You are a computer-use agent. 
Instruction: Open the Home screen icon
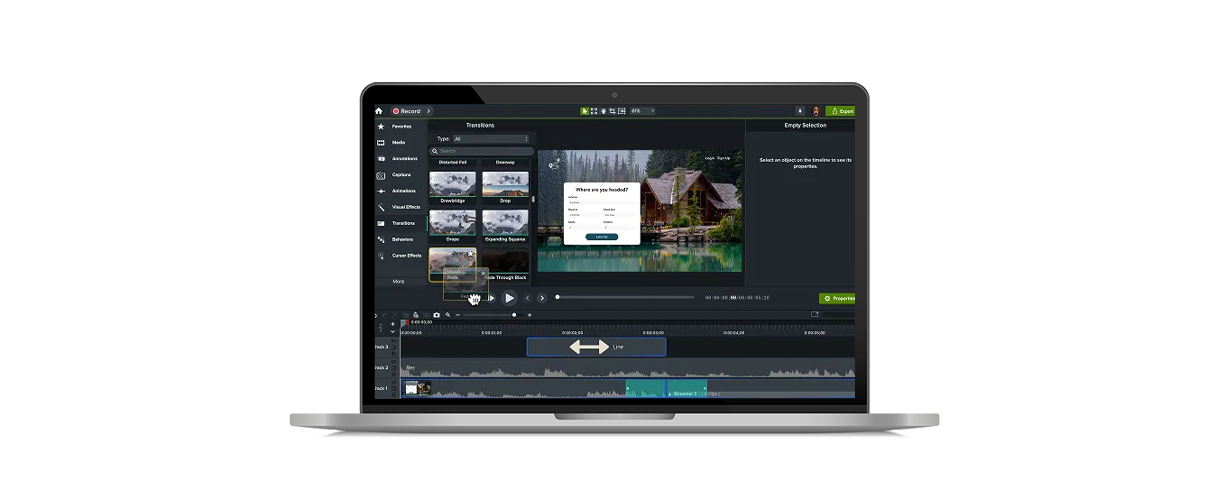379,111
